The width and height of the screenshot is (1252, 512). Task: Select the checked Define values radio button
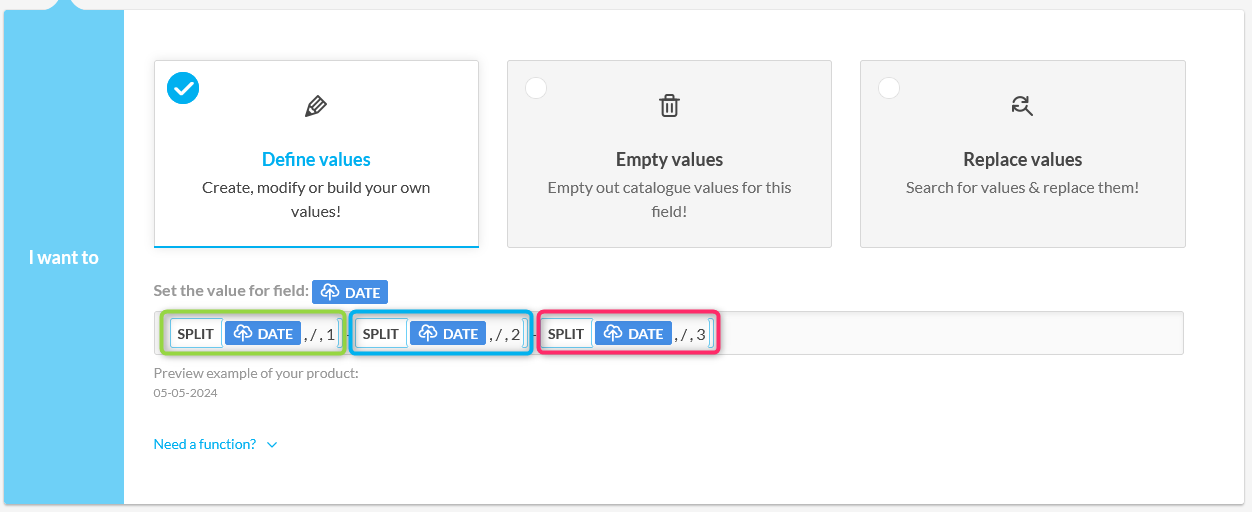click(x=183, y=88)
